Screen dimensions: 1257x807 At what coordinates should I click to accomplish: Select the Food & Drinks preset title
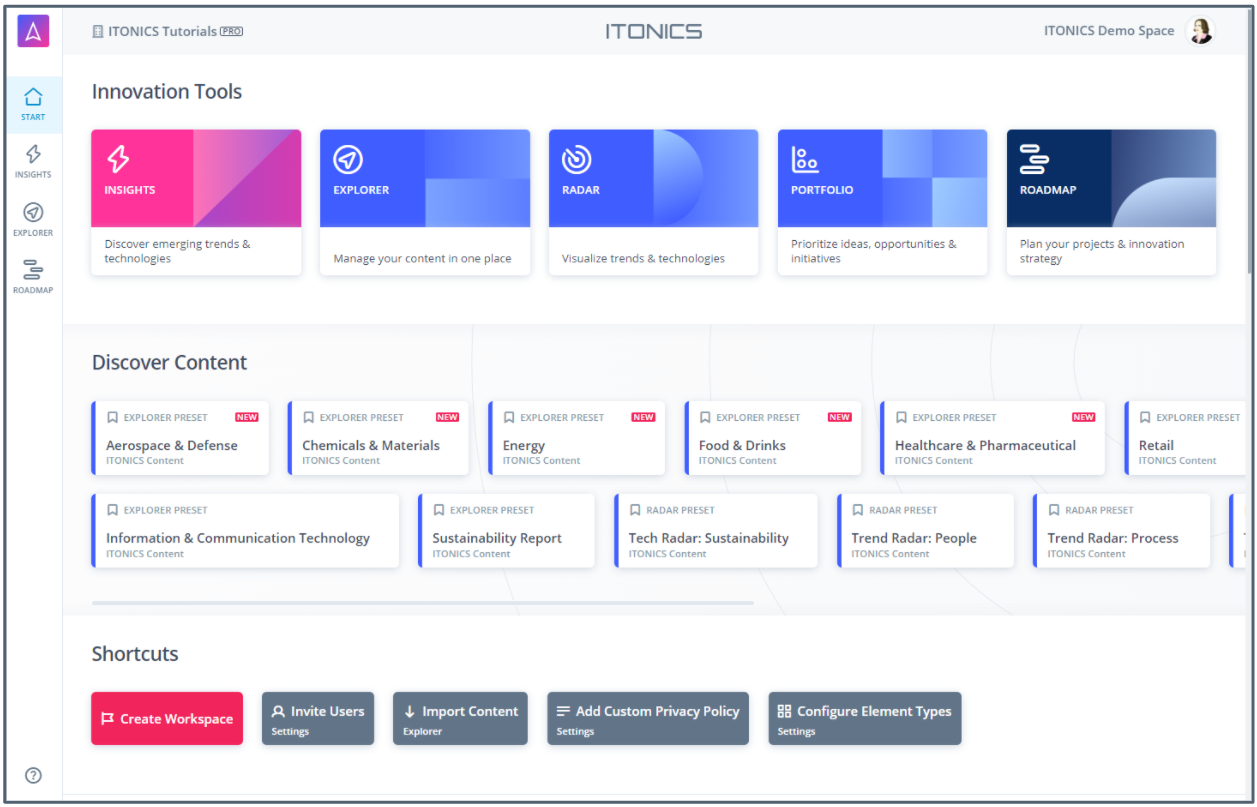click(x=742, y=446)
